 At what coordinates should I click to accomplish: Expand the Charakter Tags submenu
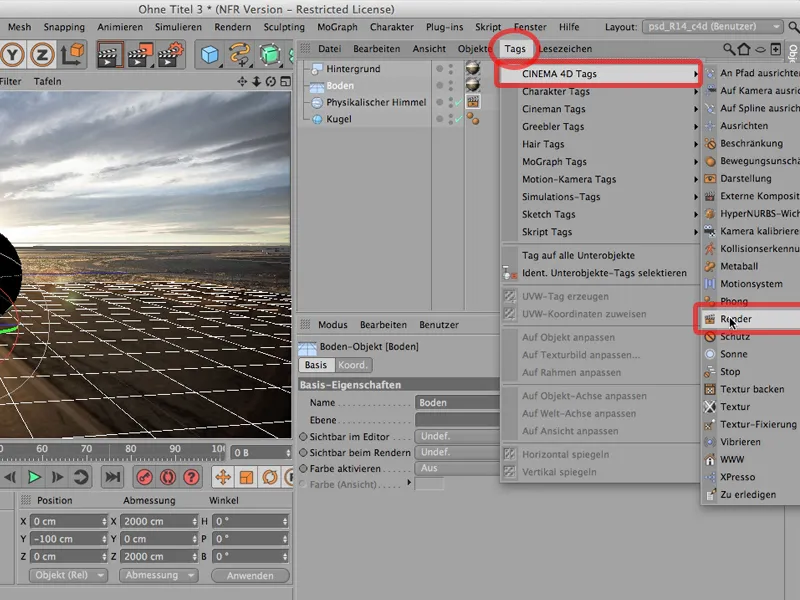601,91
